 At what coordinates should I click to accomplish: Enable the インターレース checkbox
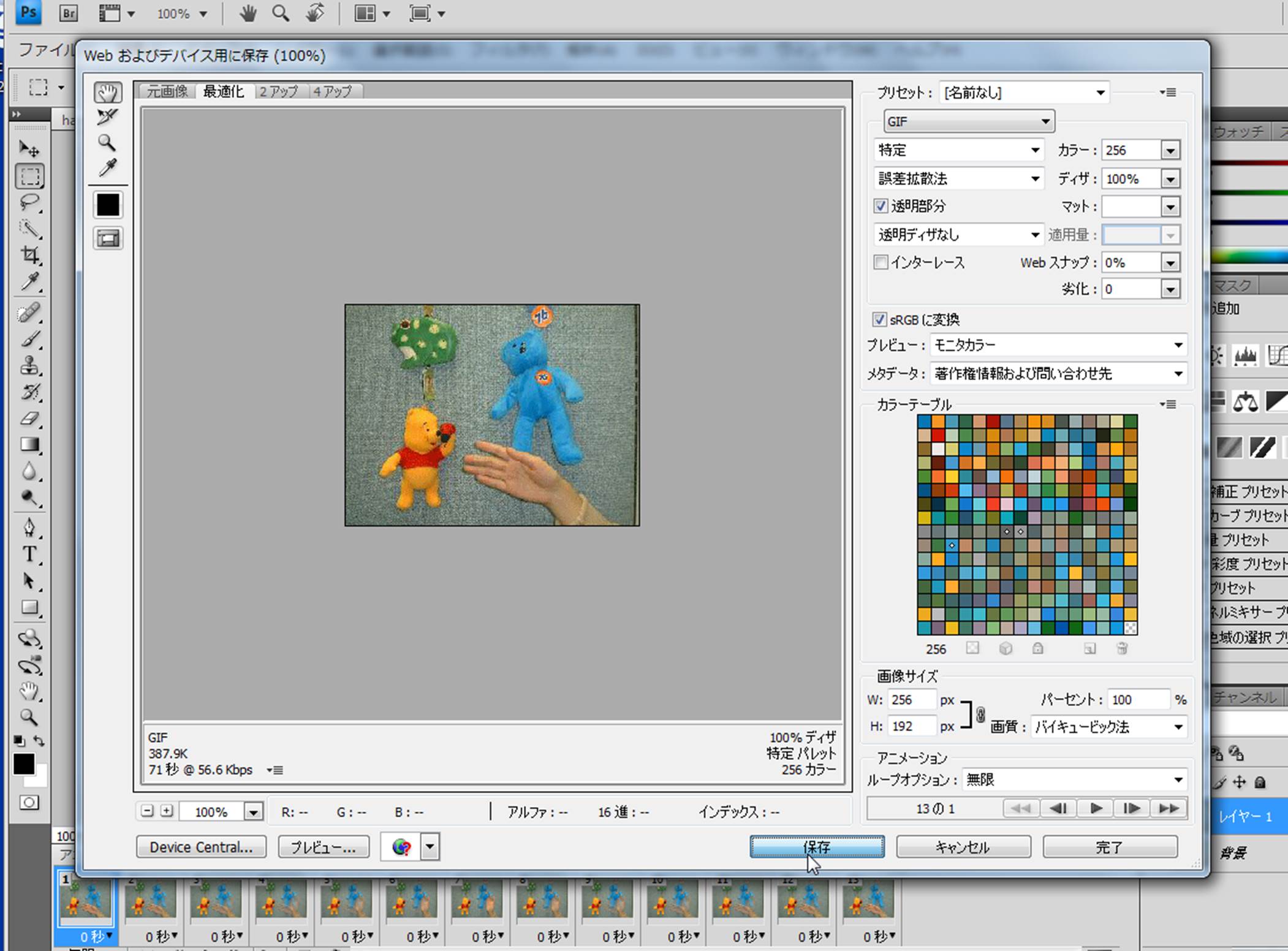pos(881,262)
